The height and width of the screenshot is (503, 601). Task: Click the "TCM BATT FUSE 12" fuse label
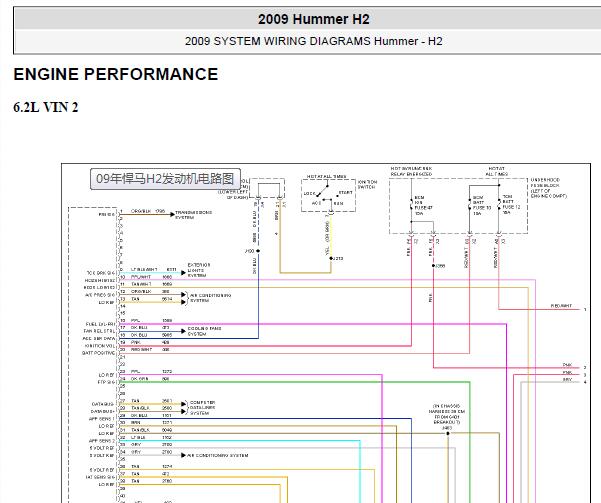point(511,204)
